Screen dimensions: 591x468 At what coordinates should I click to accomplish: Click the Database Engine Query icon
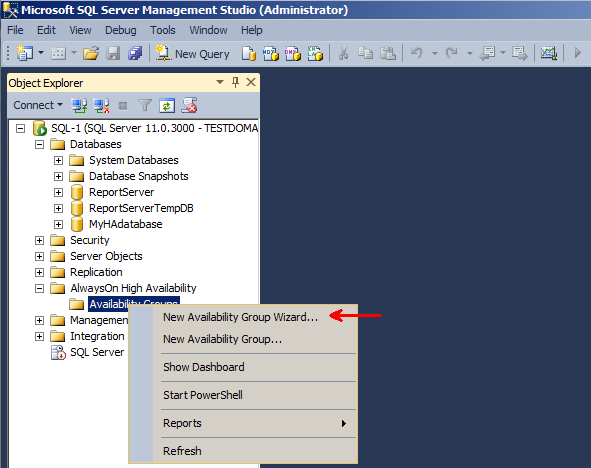point(249,54)
